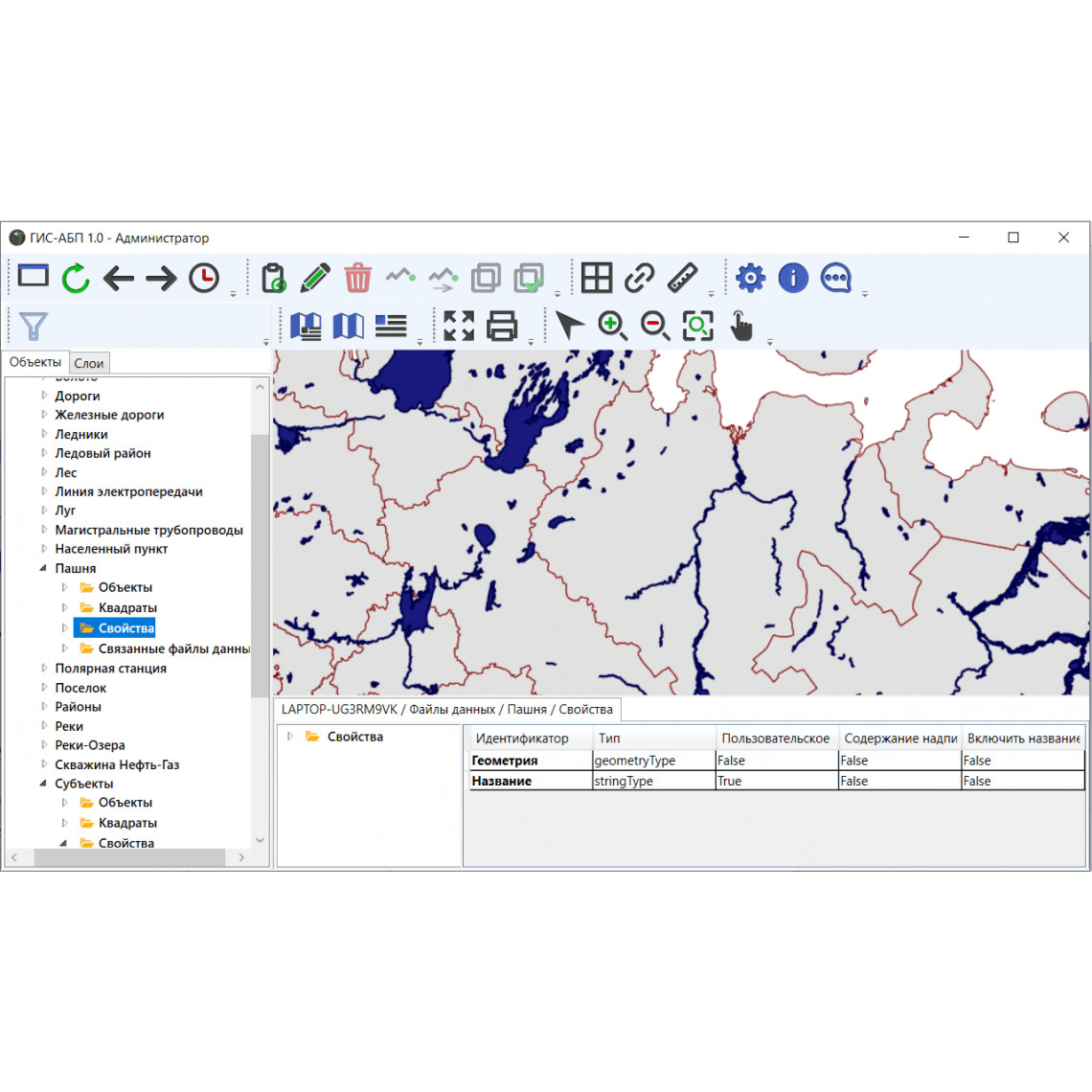Click the blue rectangle window icon

(33, 277)
